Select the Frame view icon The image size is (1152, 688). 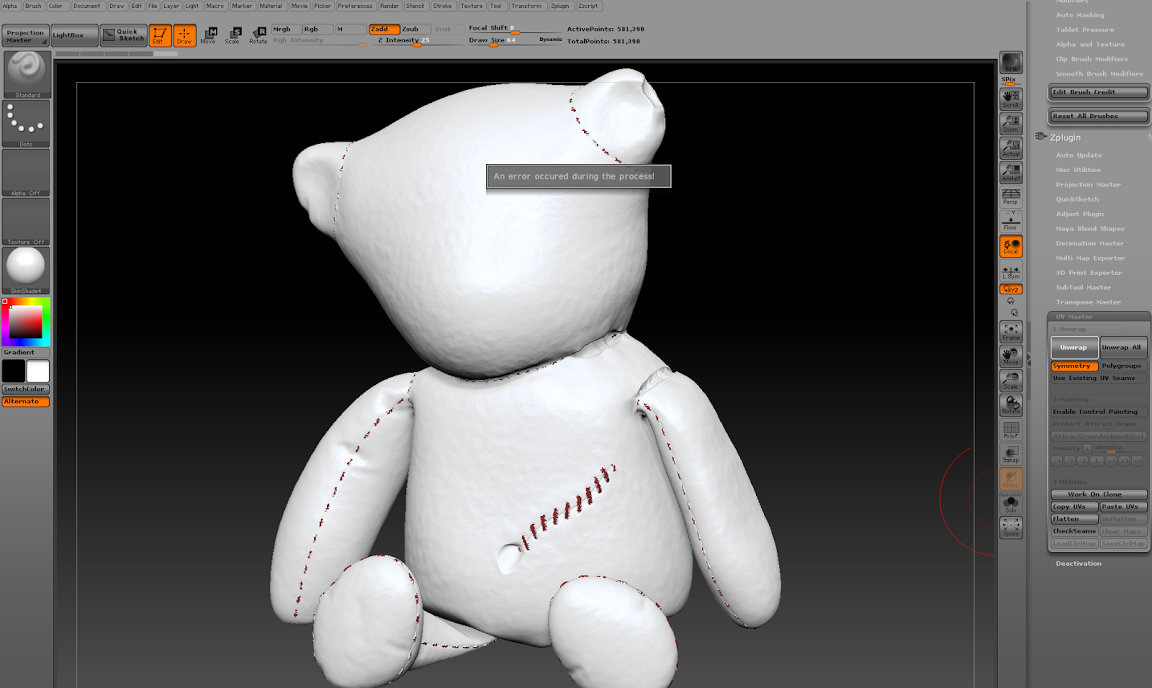pos(1009,333)
